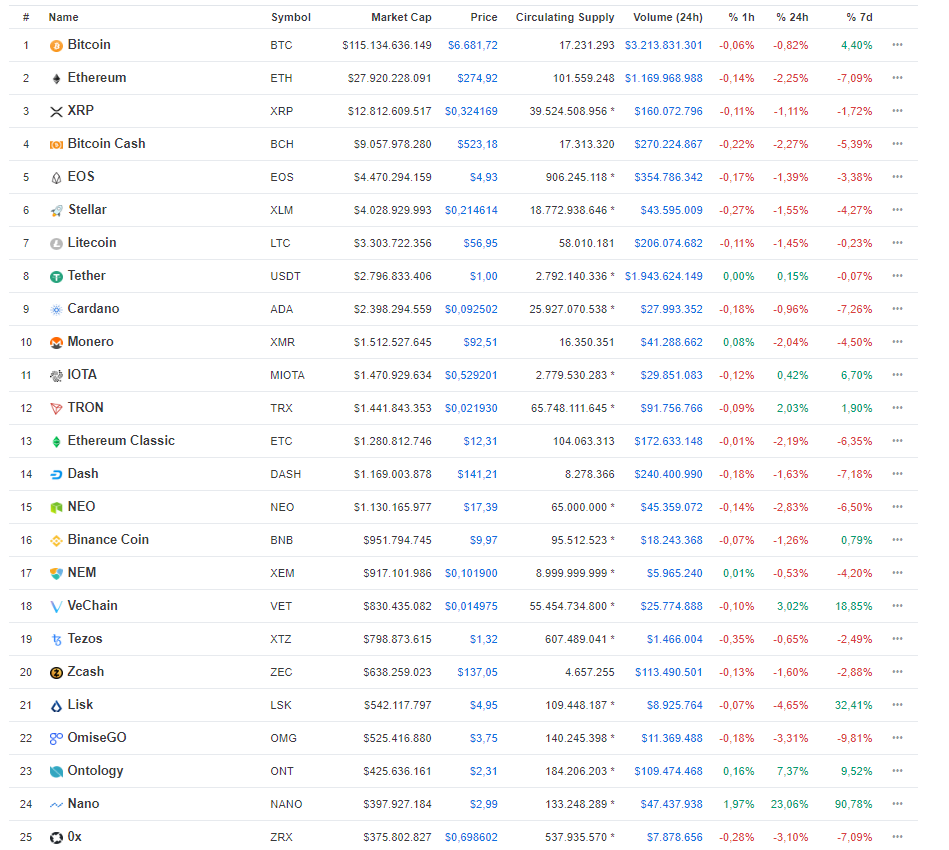Show more options for Monero row
Image resolution: width=949 pixels, height=850 pixels.
898,341
